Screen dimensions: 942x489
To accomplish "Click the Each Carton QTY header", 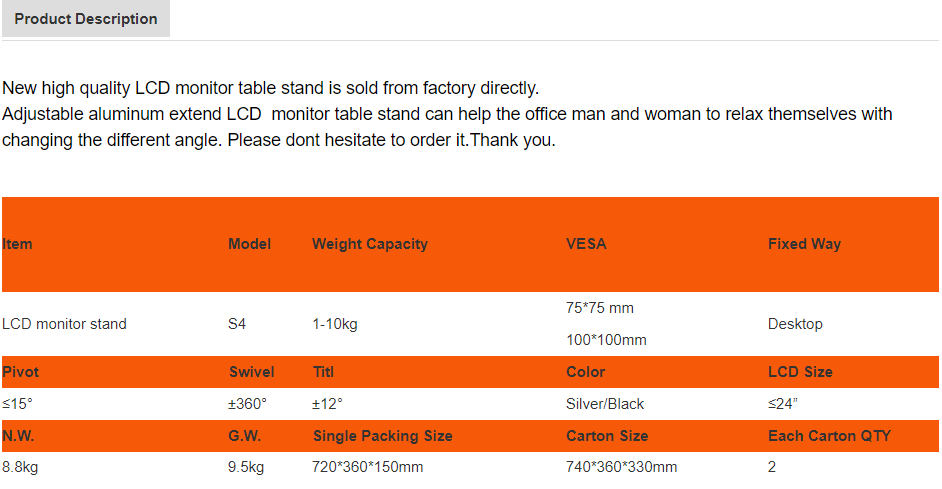I will (x=829, y=436).
